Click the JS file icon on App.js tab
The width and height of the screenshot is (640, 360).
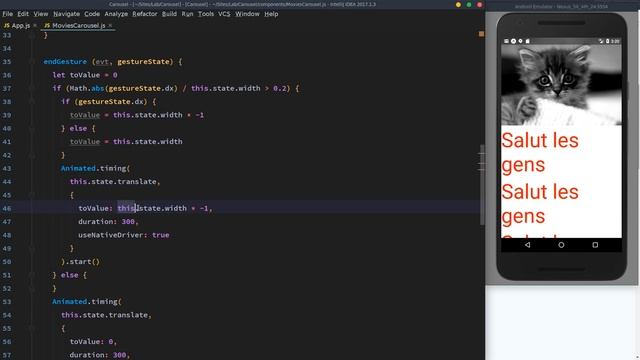point(7,25)
